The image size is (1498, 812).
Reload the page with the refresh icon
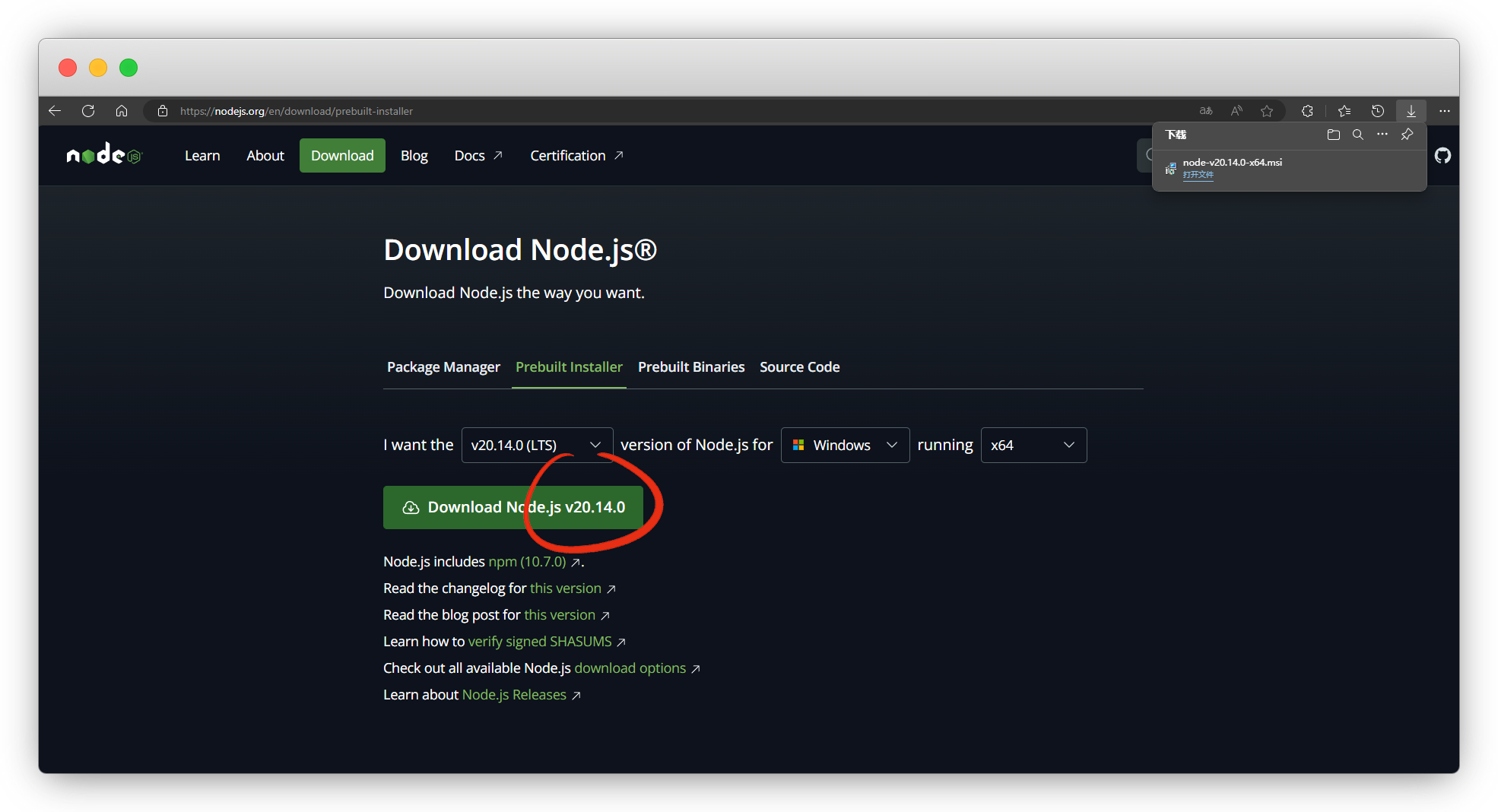point(88,111)
